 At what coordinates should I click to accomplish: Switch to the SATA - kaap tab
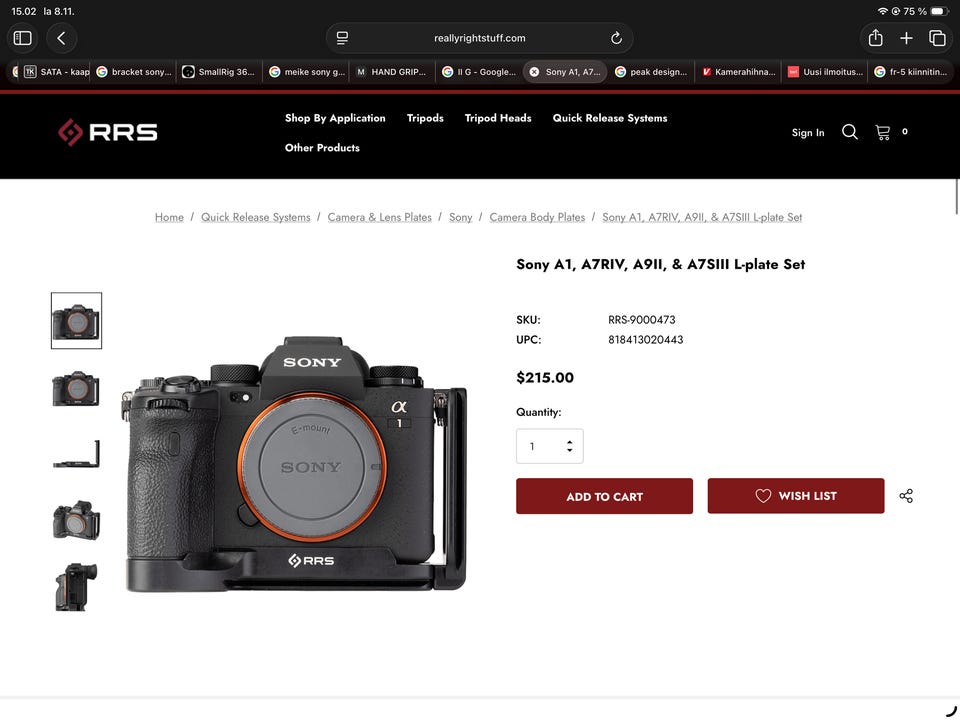(56, 72)
